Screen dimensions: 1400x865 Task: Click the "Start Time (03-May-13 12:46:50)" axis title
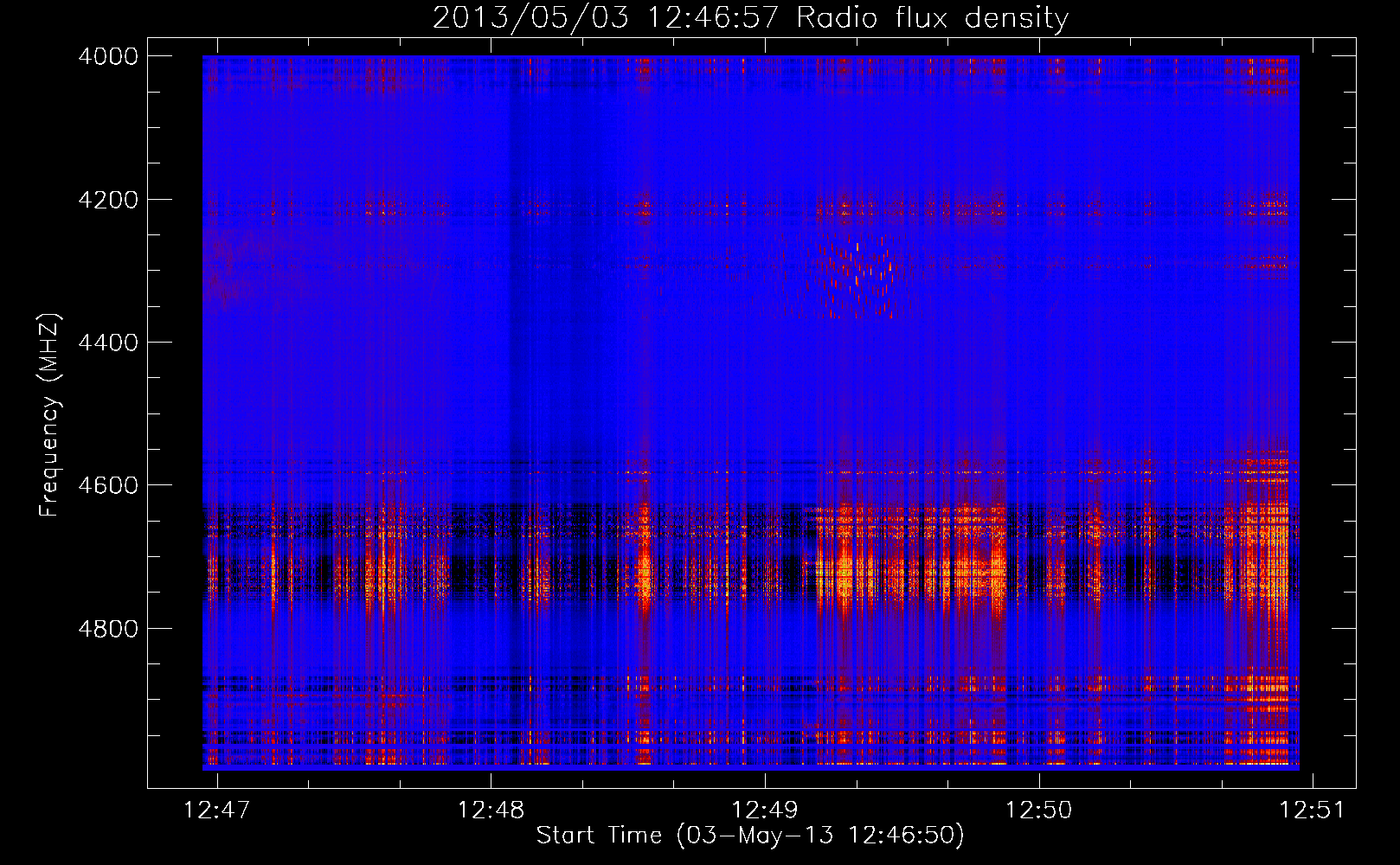(x=750, y=836)
